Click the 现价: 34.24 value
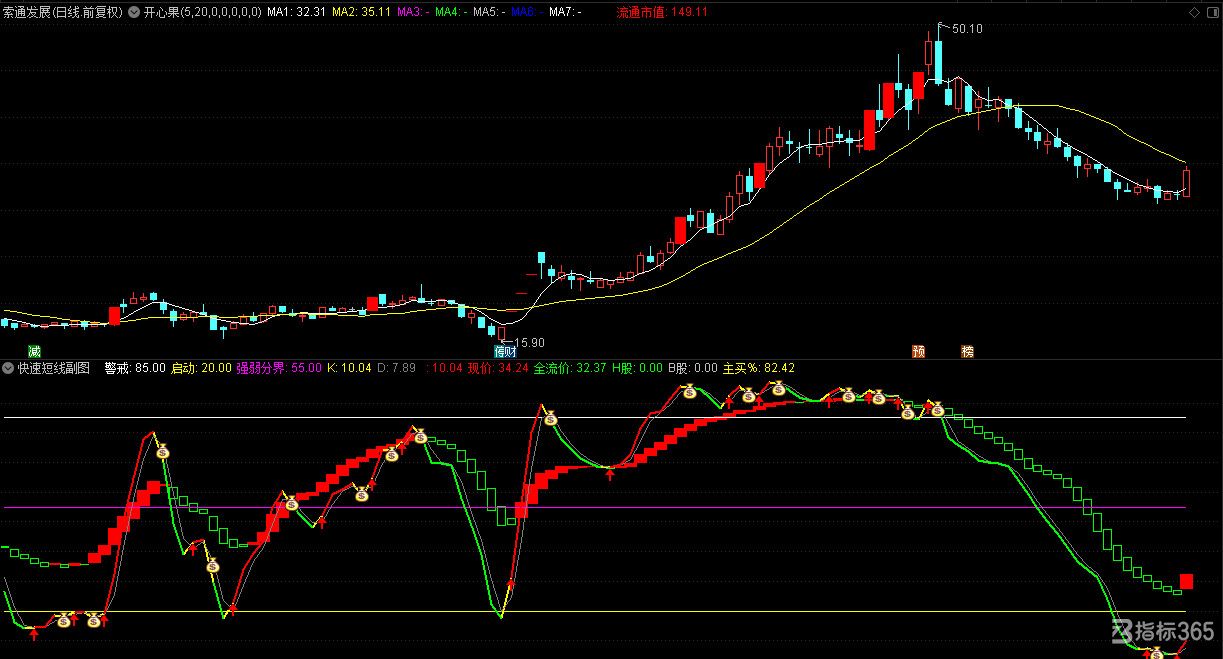1223x659 pixels. pos(498,368)
